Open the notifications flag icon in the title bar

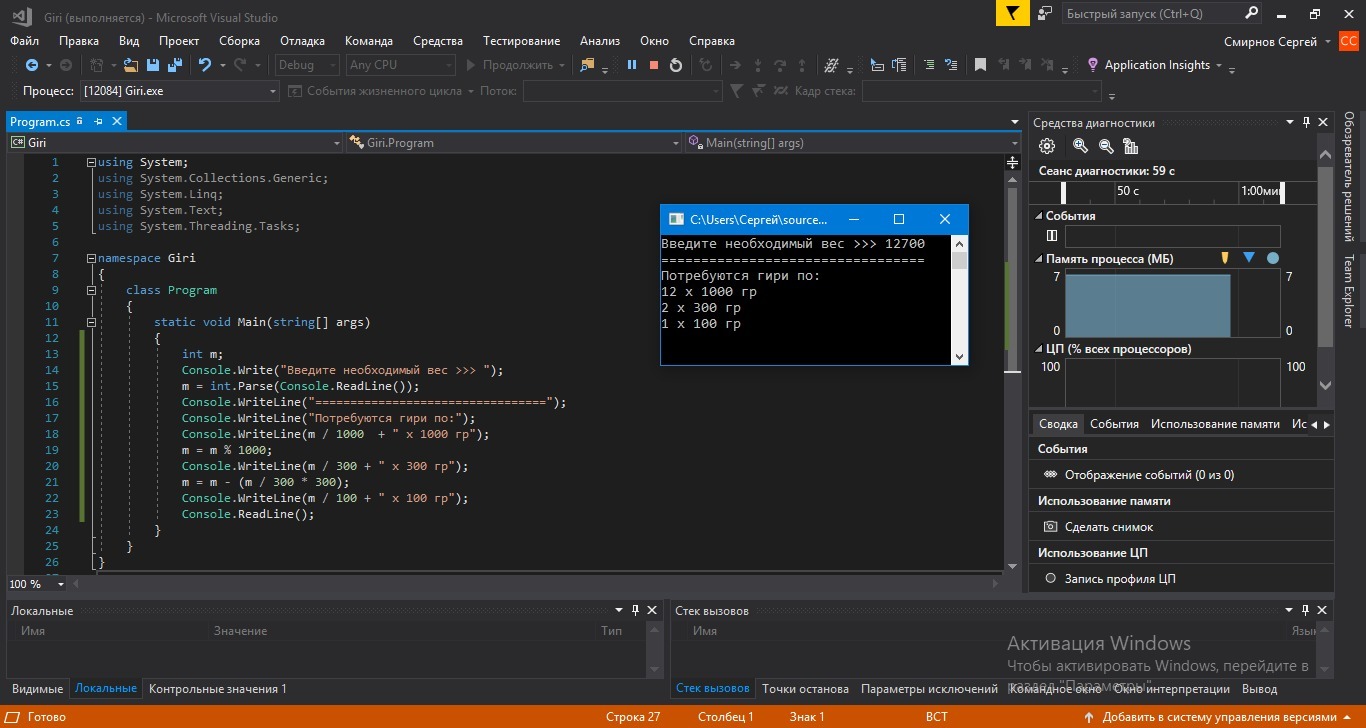[x=1012, y=13]
